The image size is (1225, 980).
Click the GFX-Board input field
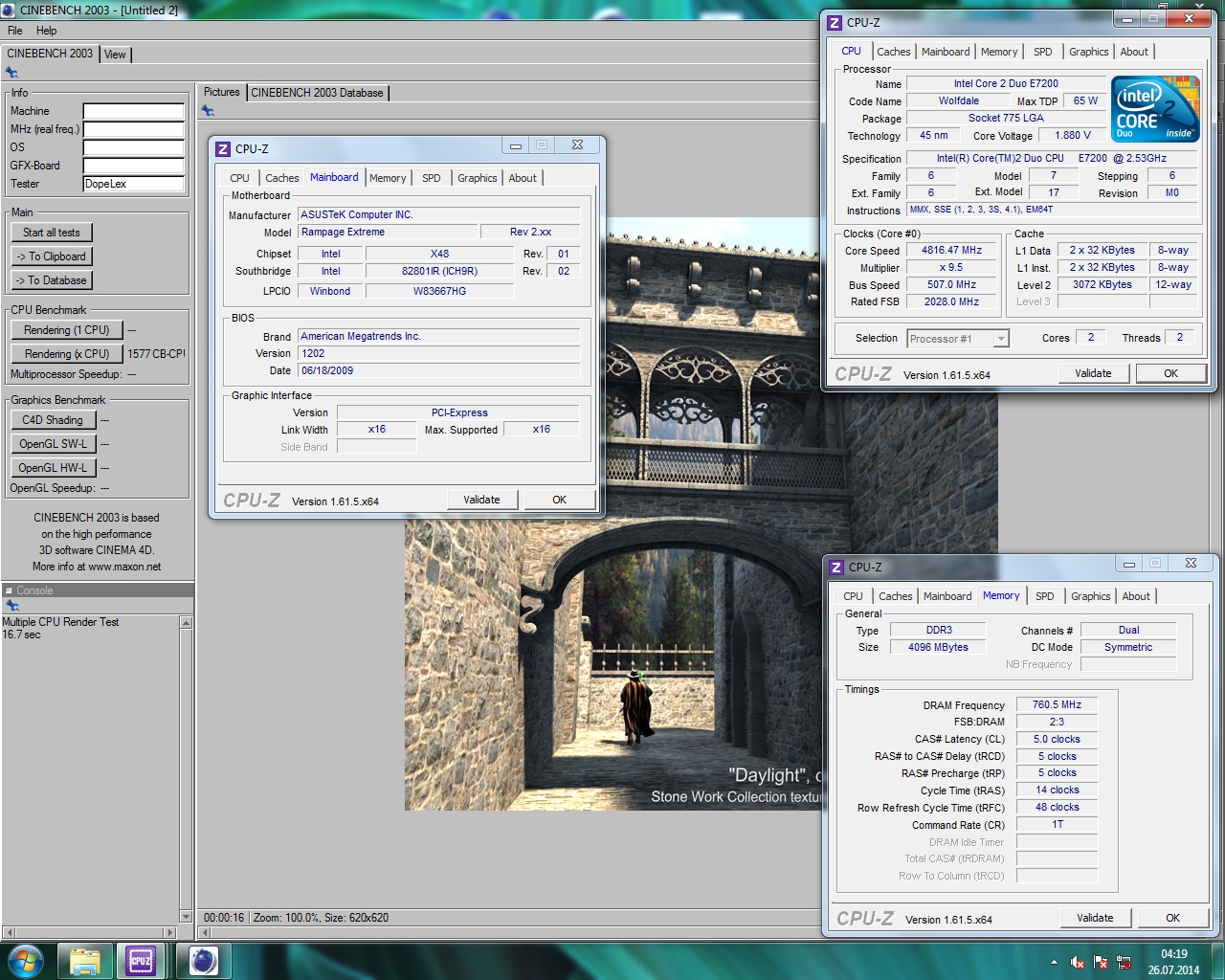coord(133,166)
